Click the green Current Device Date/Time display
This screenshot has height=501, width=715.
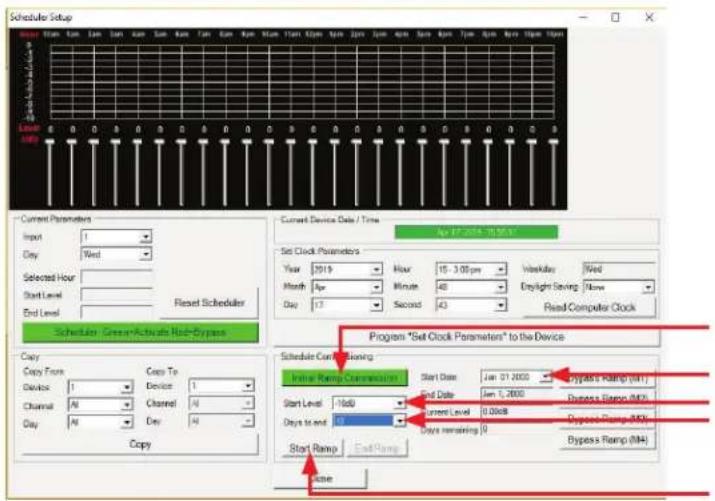(x=476, y=232)
